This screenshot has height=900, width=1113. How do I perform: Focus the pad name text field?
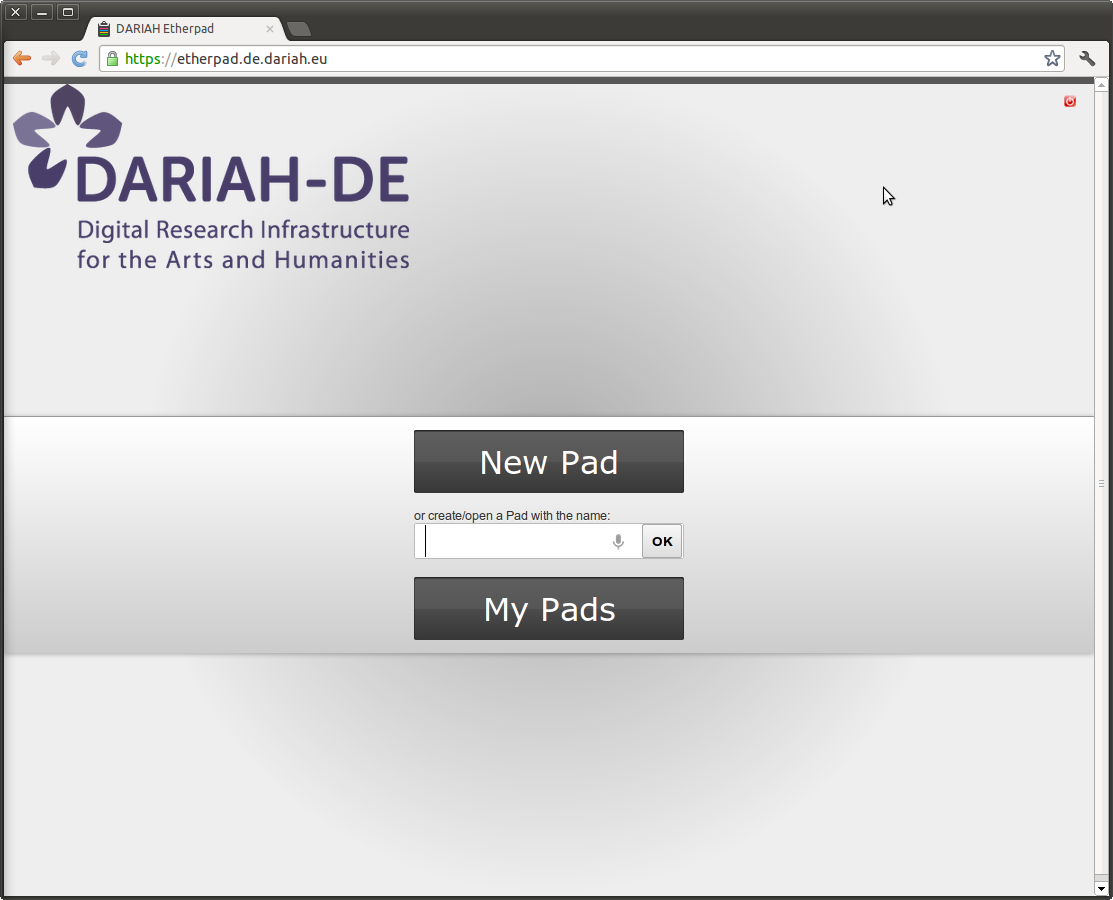coord(515,541)
